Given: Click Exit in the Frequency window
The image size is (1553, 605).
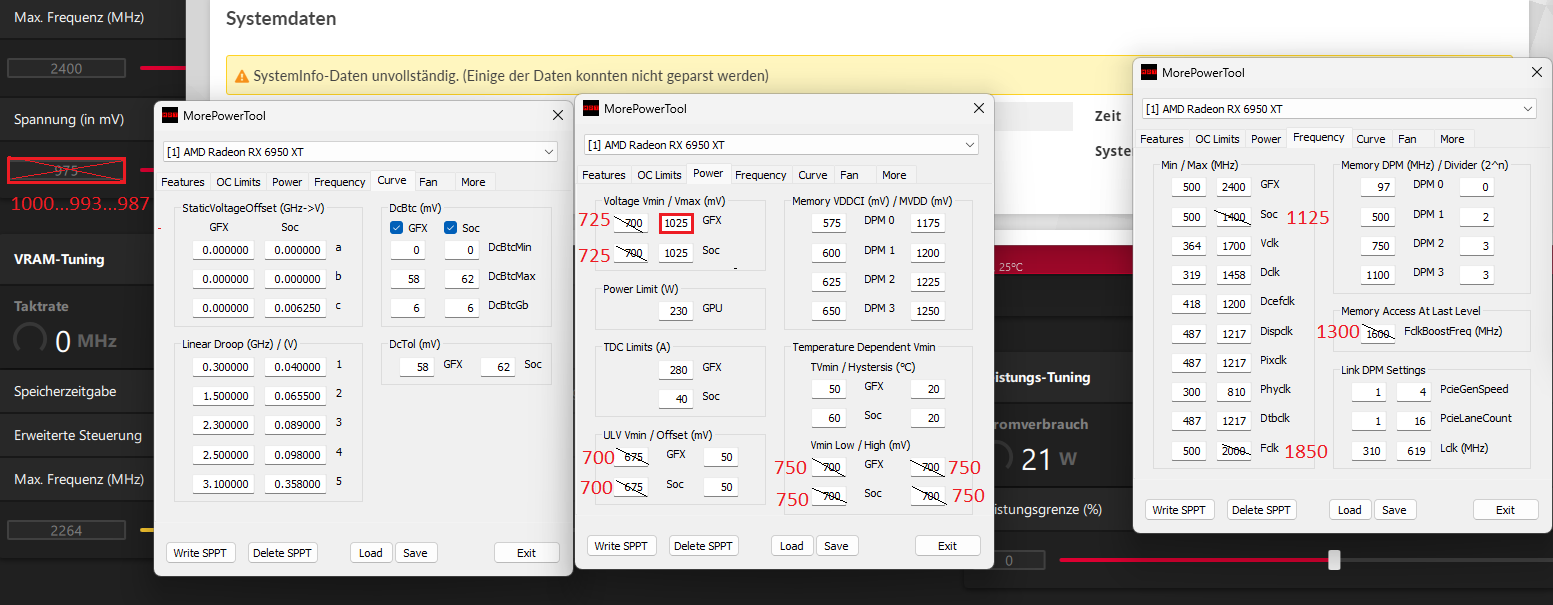Looking at the screenshot, I should pyautogui.click(x=1506, y=510).
